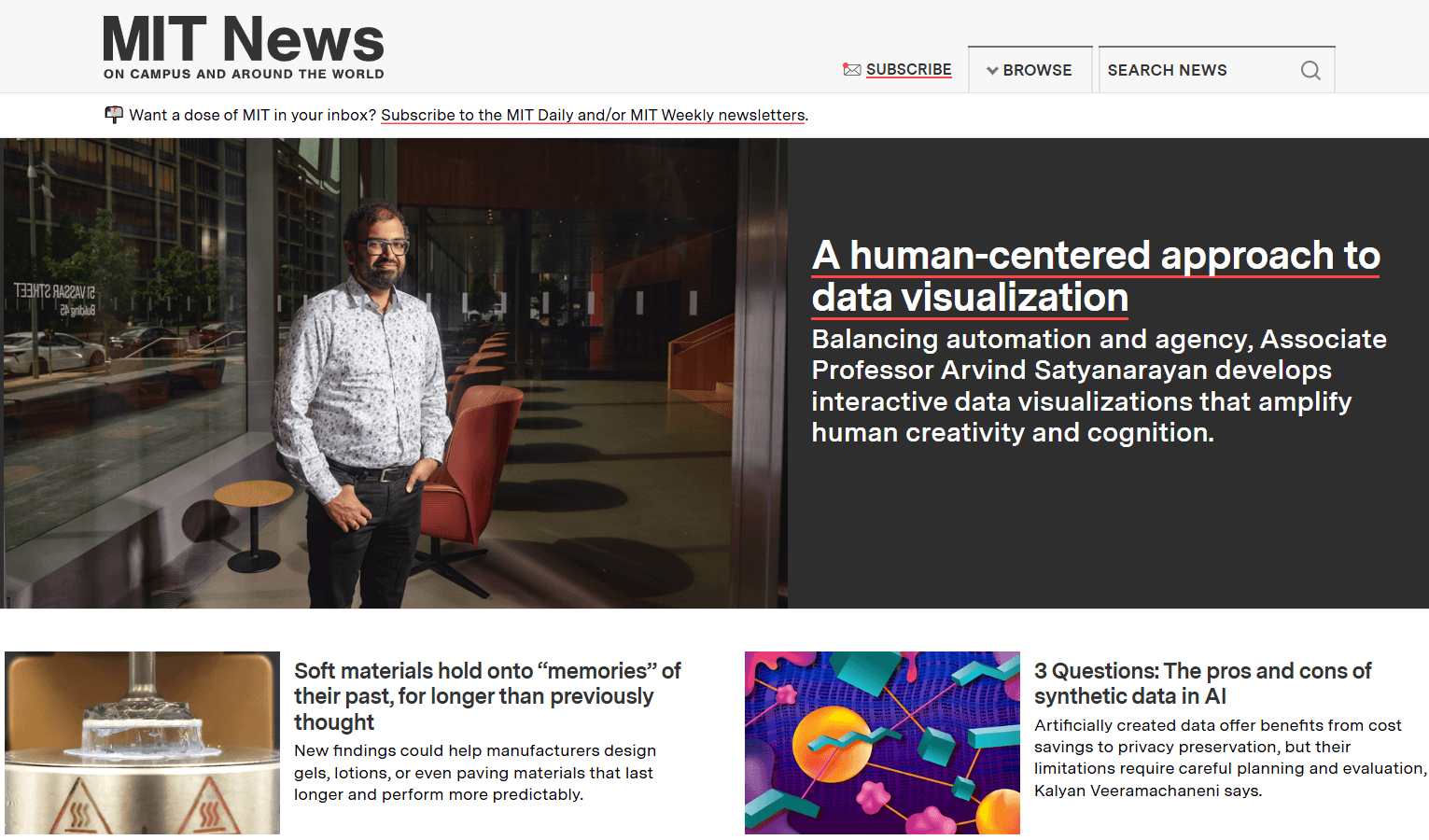This screenshot has width=1429, height=840.
Task: Click the envelope icon beside Subscribe
Action: [851, 70]
